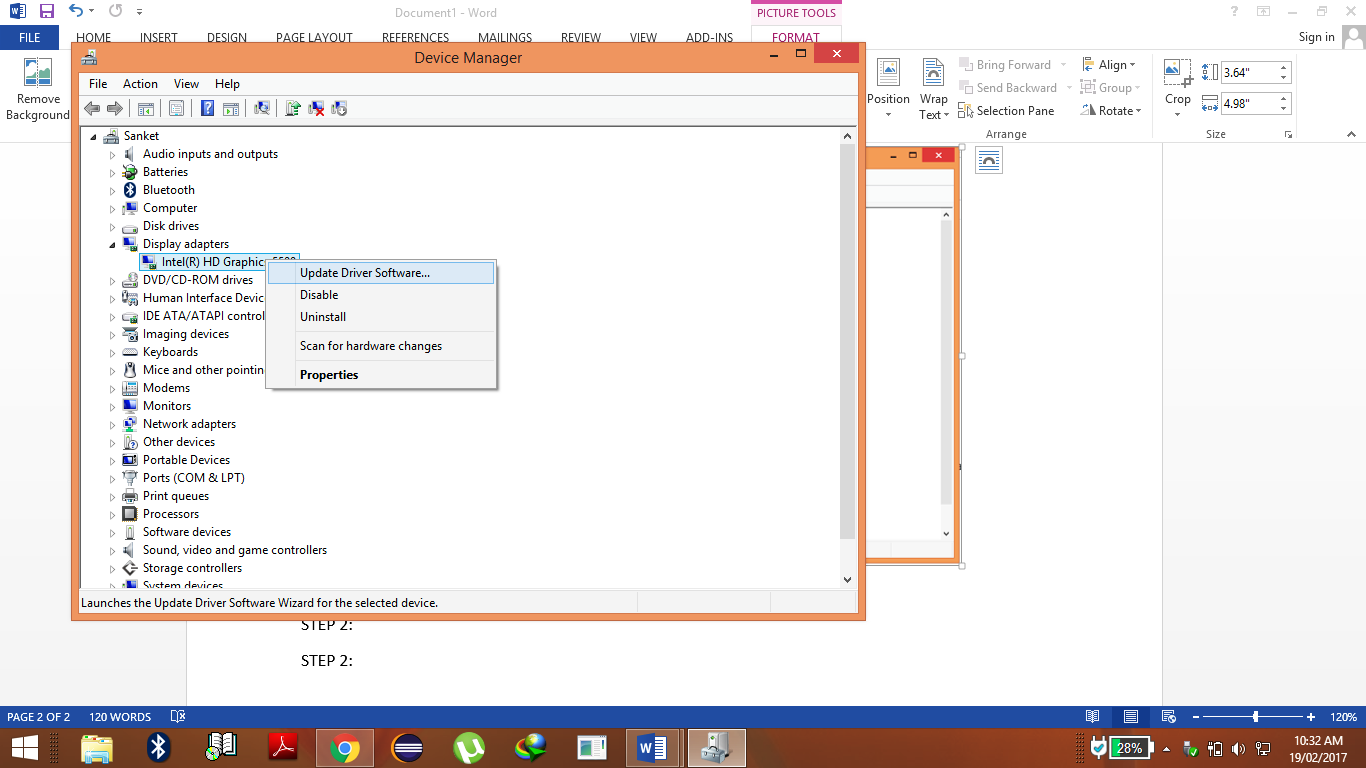The height and width of the screenshot is (768, 1366).
Task: Select the Monitors tree item
Action: pos(167,406)
